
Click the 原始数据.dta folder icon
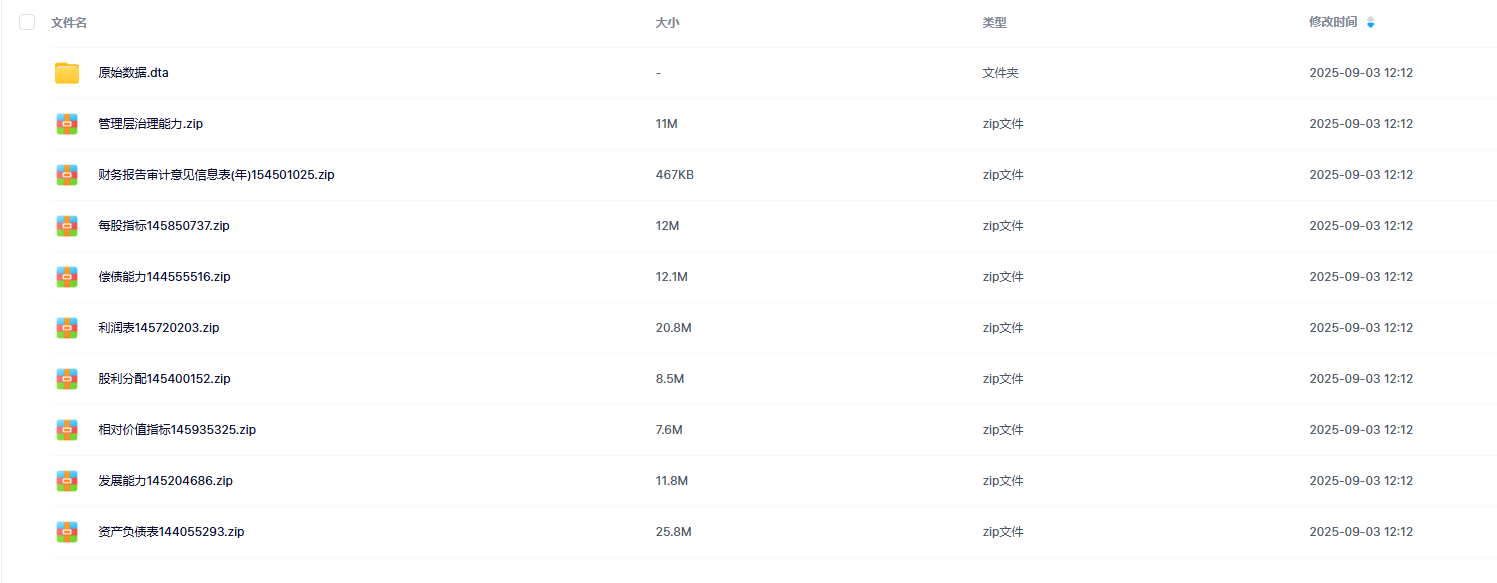coord(67,73)
